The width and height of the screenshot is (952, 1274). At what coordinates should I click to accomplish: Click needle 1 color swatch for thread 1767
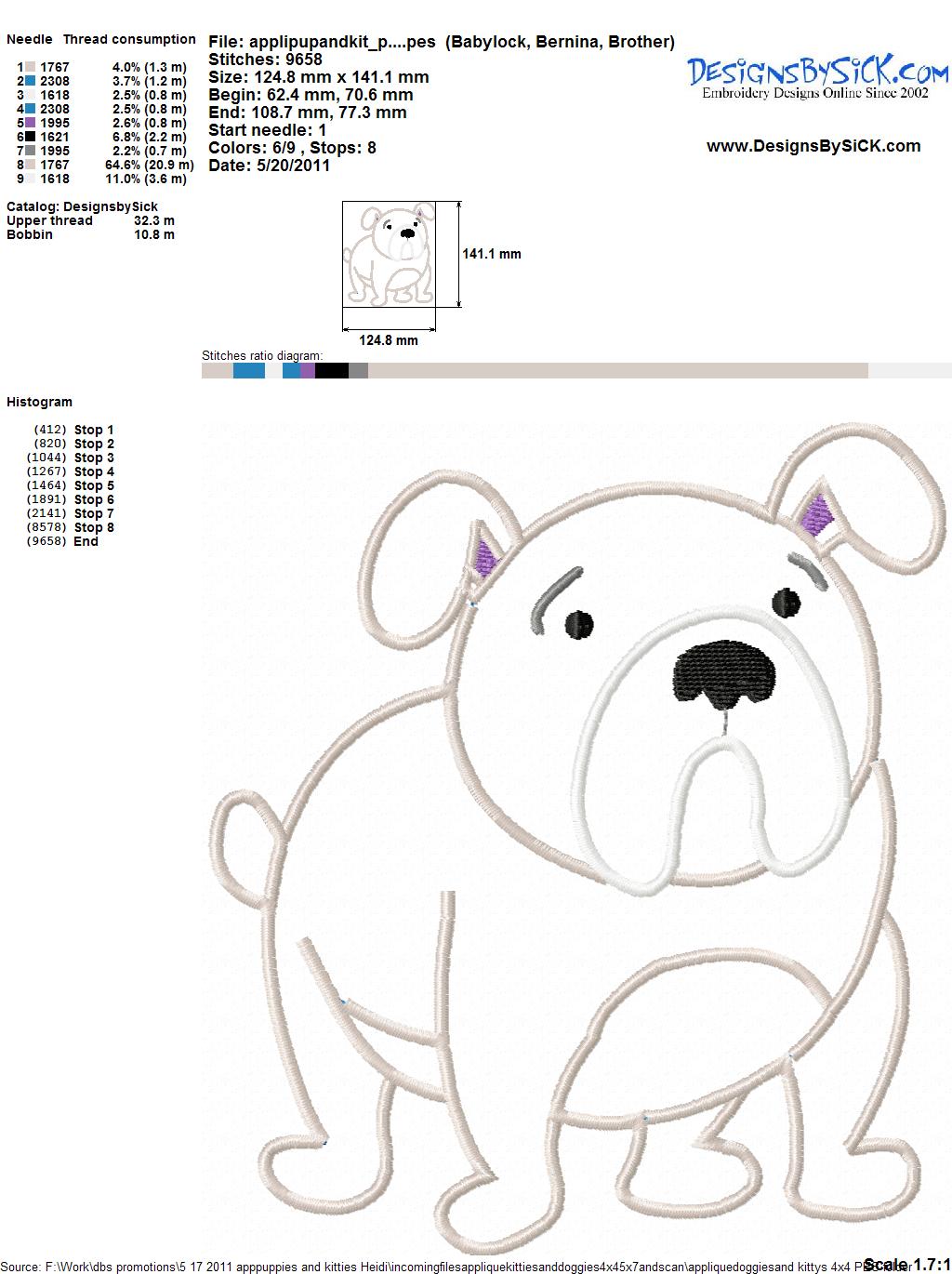click(31, 67)
